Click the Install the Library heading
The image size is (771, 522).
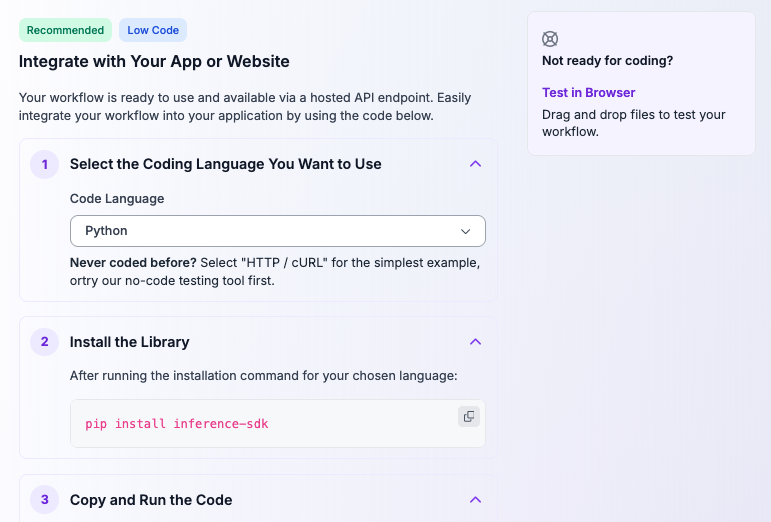pyautogui.click(x=129, y=342)
